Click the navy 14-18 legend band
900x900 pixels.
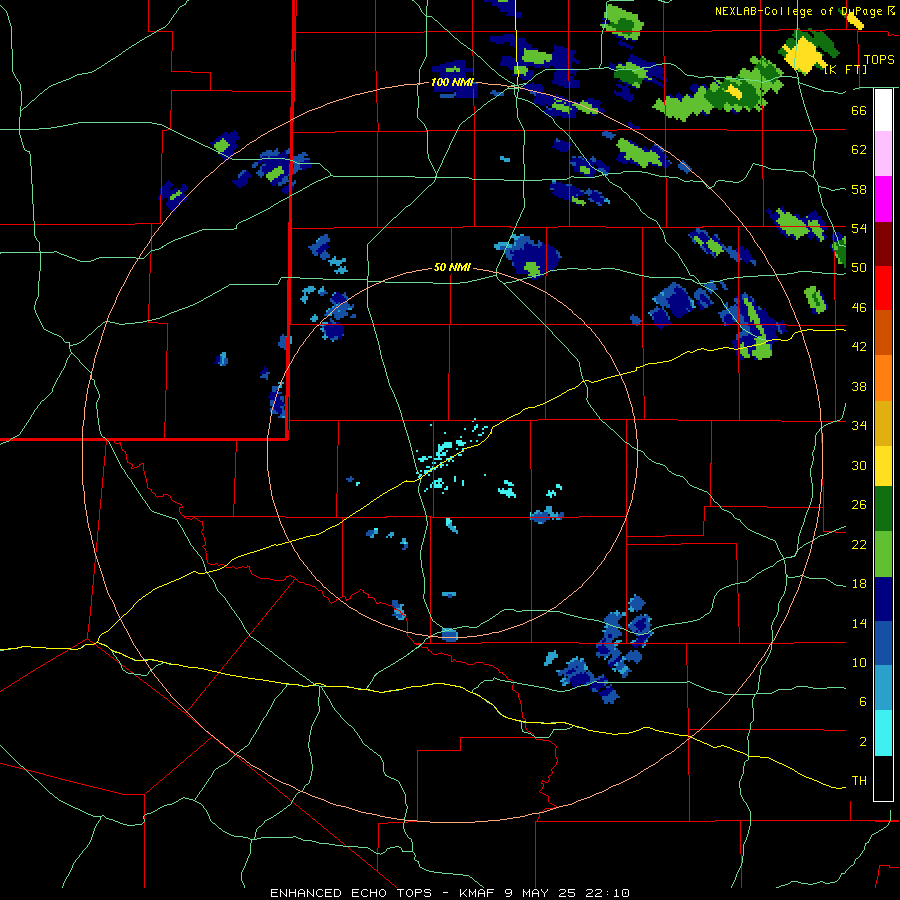click(883, 599)
